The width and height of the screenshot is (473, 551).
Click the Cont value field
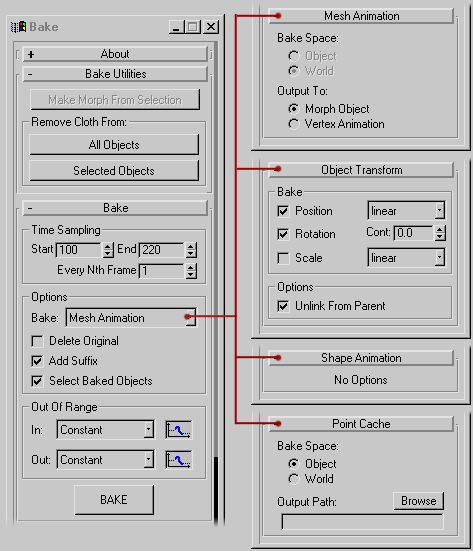point(413,233)
